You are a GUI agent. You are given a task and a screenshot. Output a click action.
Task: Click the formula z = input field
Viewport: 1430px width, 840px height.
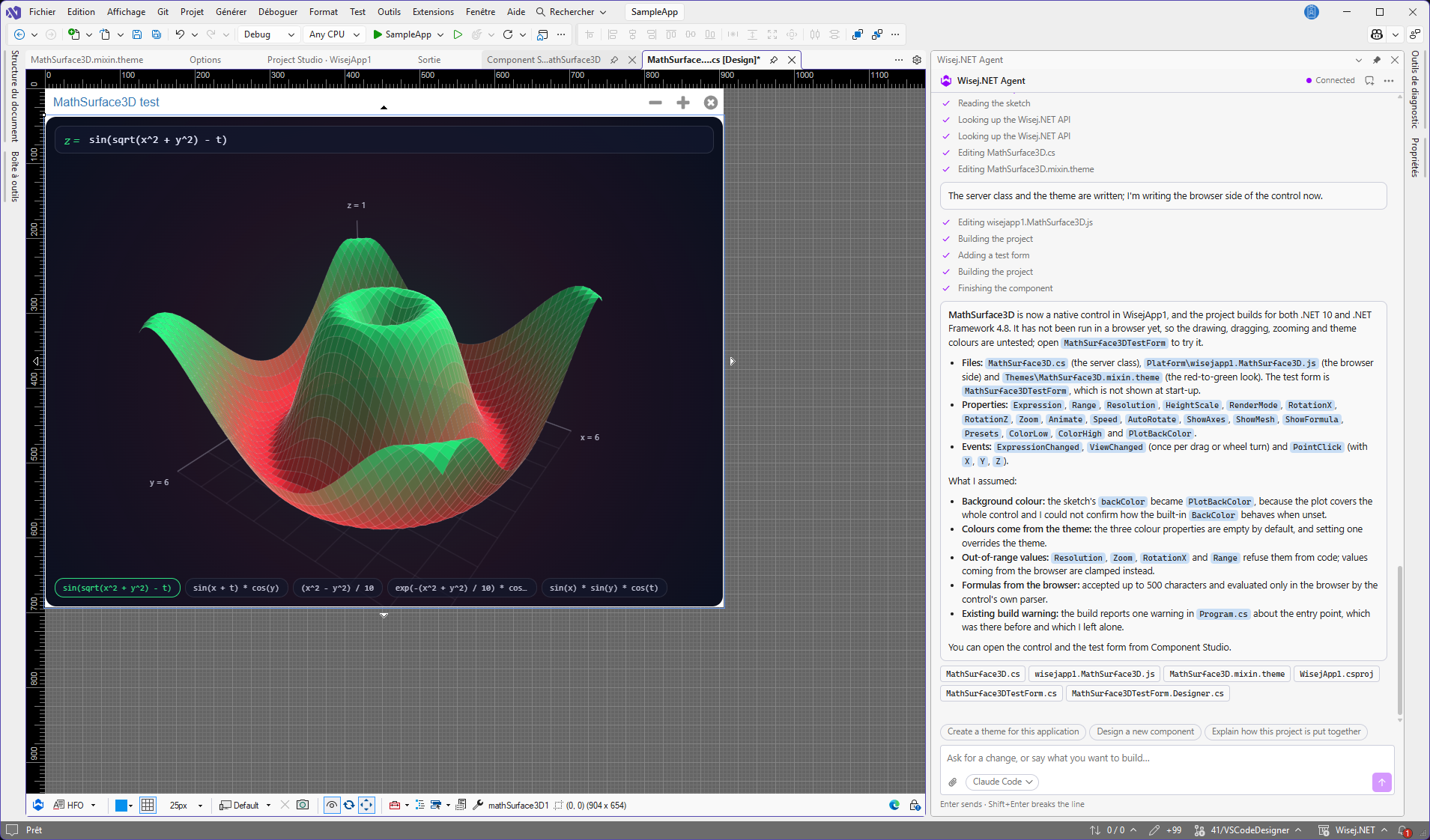click(x=384, y=140)
